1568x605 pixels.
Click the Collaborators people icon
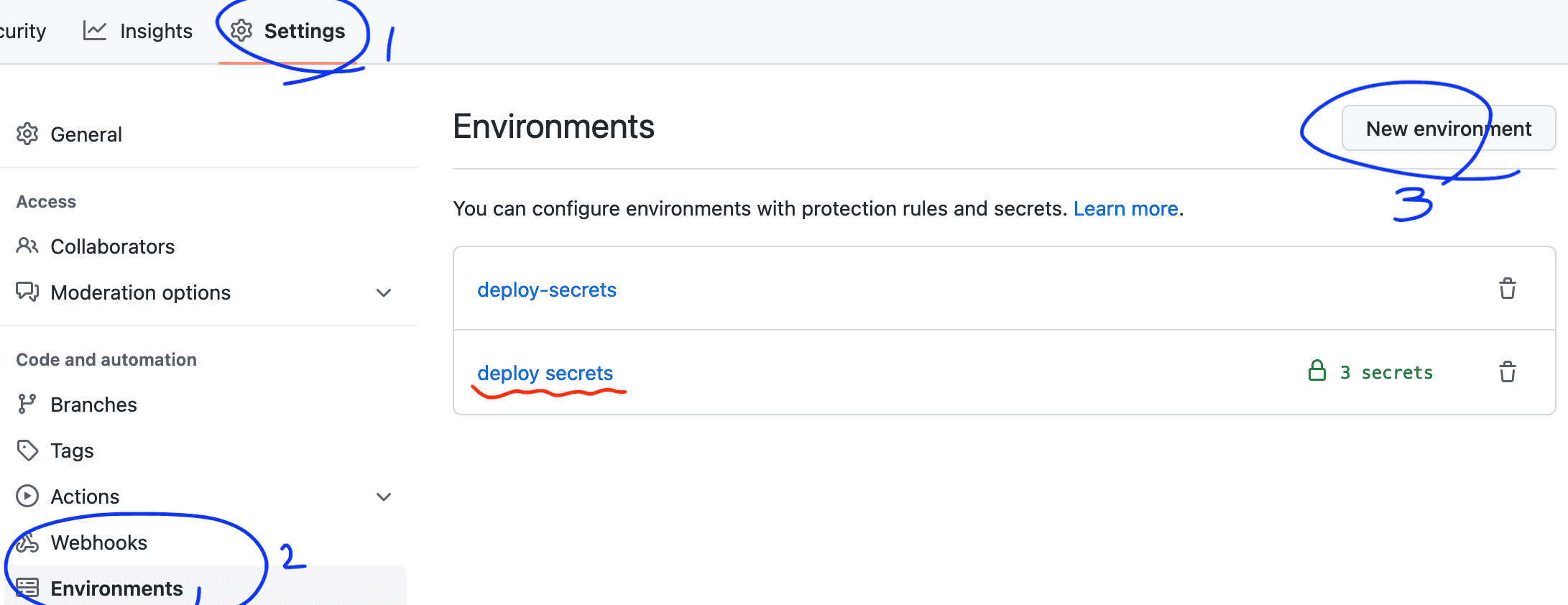click(x=27, y=246)
